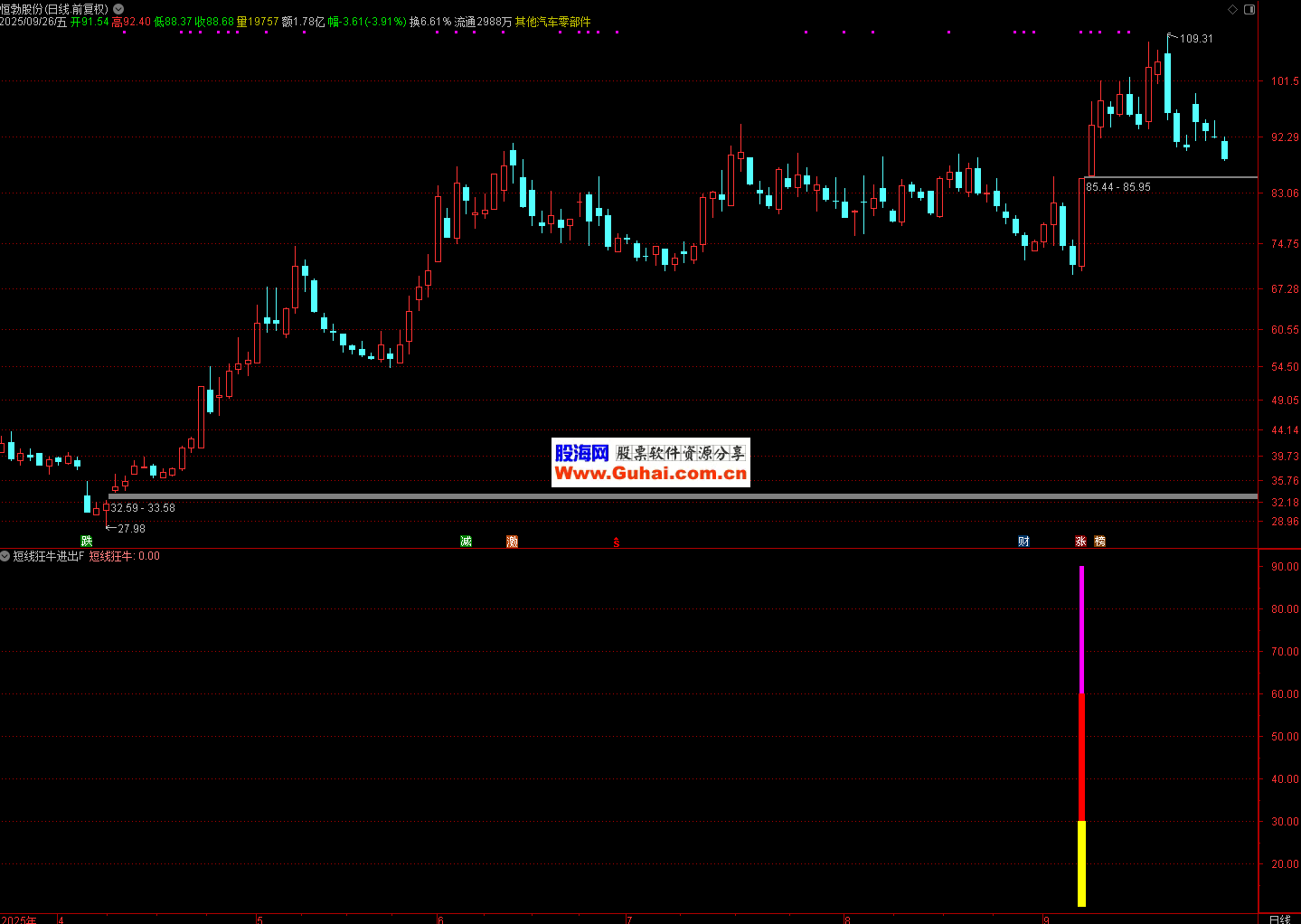Viewport: 1301px width, 924px height.
Task: Click the 109.31 high price label
Action: [x=1196, y=39]
